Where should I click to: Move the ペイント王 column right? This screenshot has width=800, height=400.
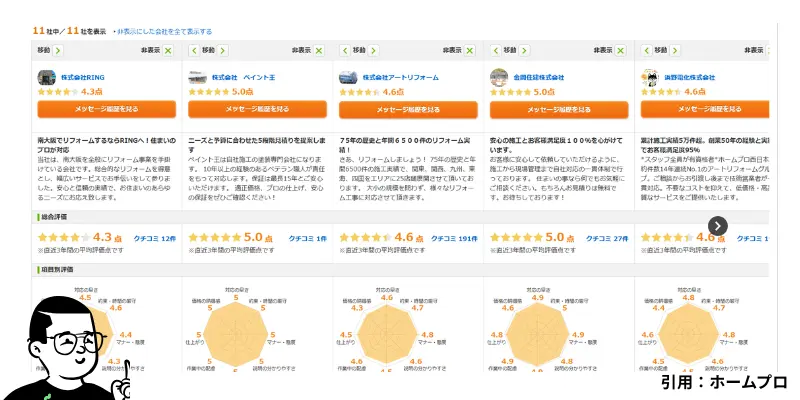click(x=222, y=51)
